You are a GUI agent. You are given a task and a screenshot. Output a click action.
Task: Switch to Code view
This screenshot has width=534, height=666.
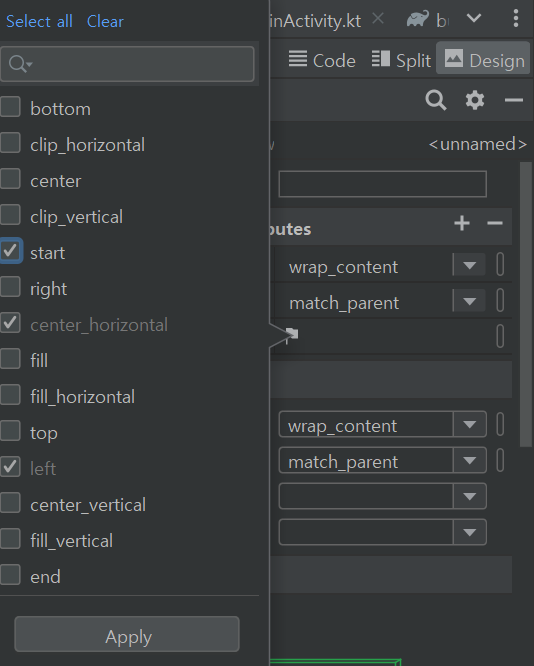click(x=322, y=60)
